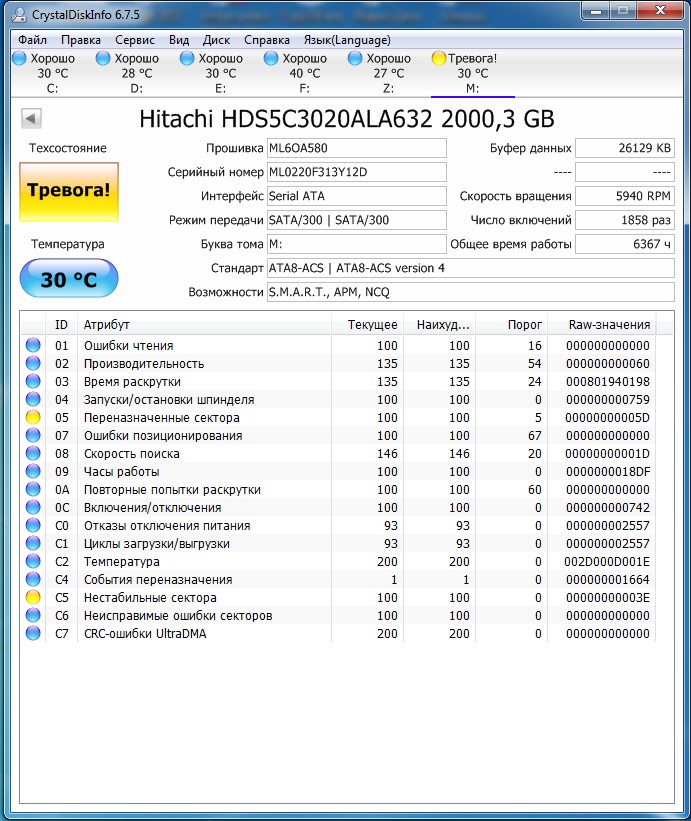Click status orb for C2 Температура
Image resolution: width=691 pixels, height=821 pixels.
tap(33, 561)
